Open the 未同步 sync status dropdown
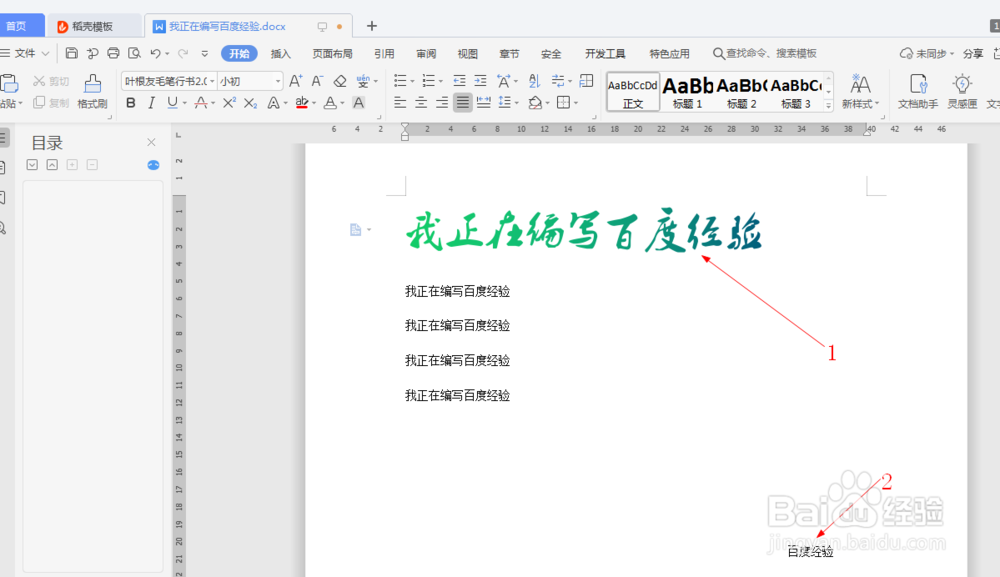1000x577 pixels. 927,54
